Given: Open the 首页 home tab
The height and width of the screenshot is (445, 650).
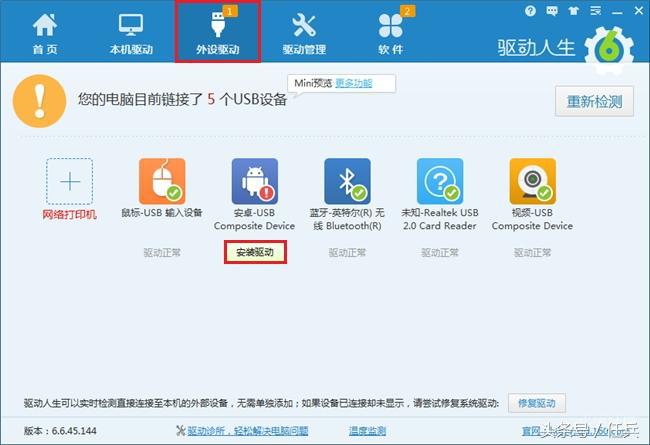Looking at the screenshot, I should click(45, 34).
